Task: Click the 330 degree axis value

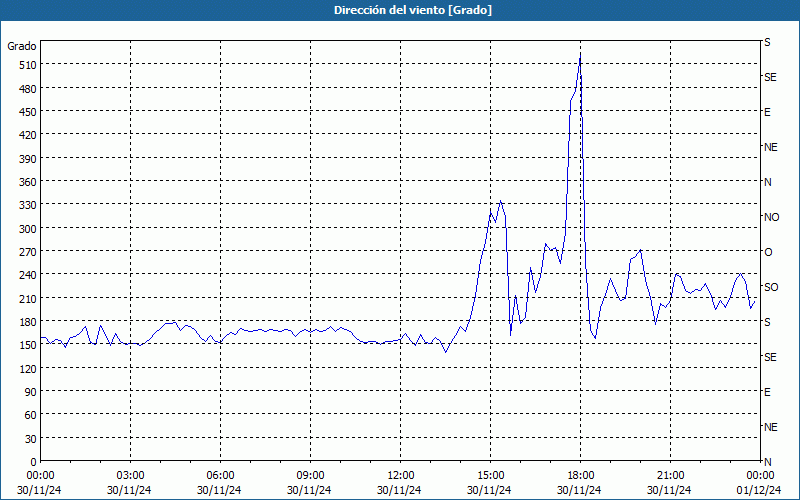Action: click(x=28, y=205)
